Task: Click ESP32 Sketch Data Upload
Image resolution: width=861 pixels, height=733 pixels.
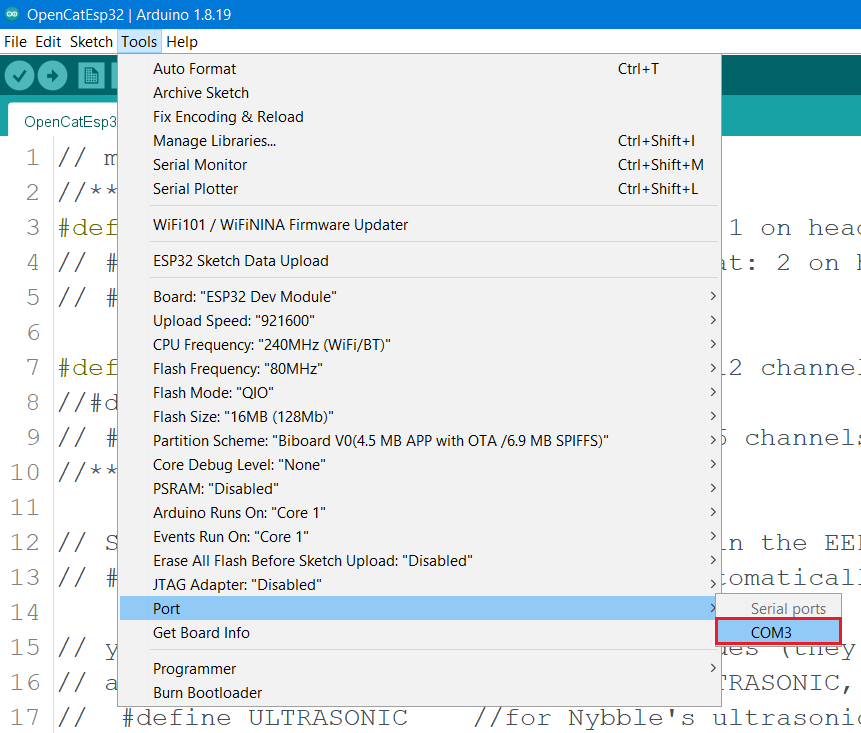Action: pyautogui.click(x=240, y=261)
